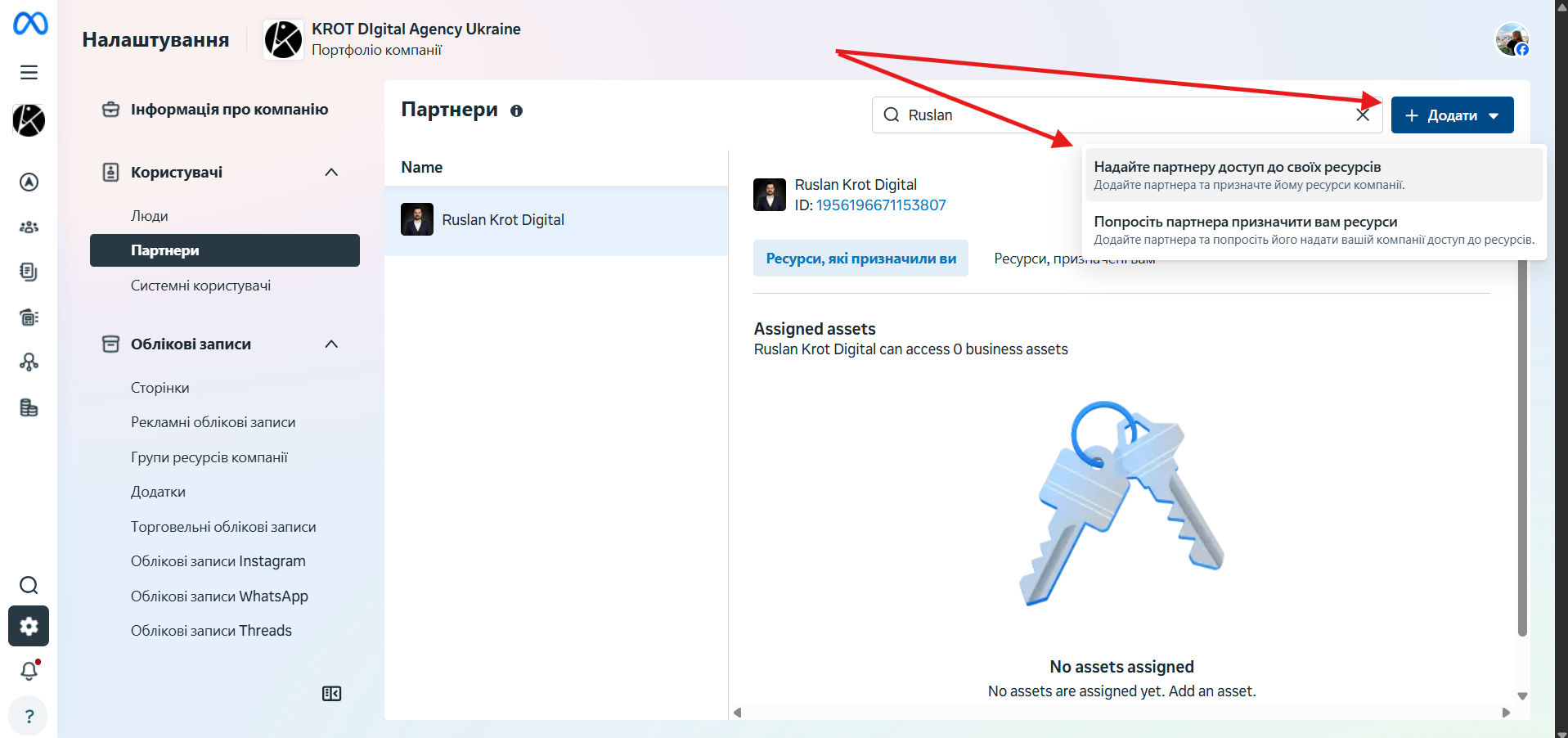The image size is (1568, 738).
Task: Choose Попросіть партнера призначити вам ресурси
Action: click(x=1314, y=230)
